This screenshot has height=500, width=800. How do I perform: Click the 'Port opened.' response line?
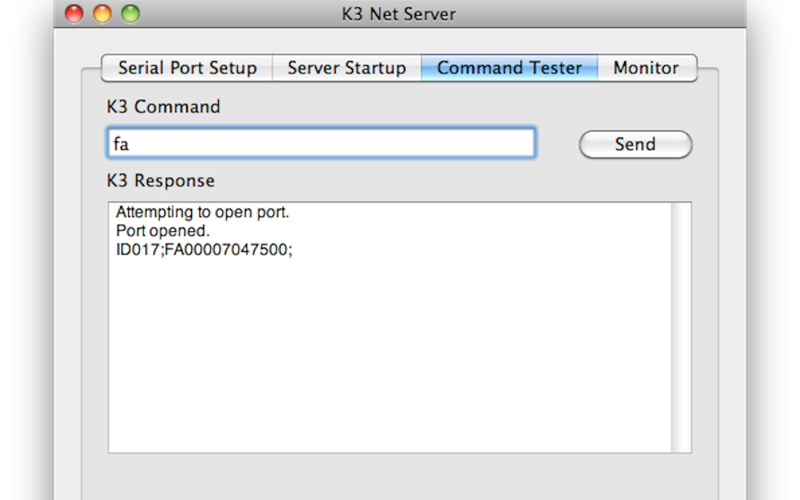click(163, 231)
